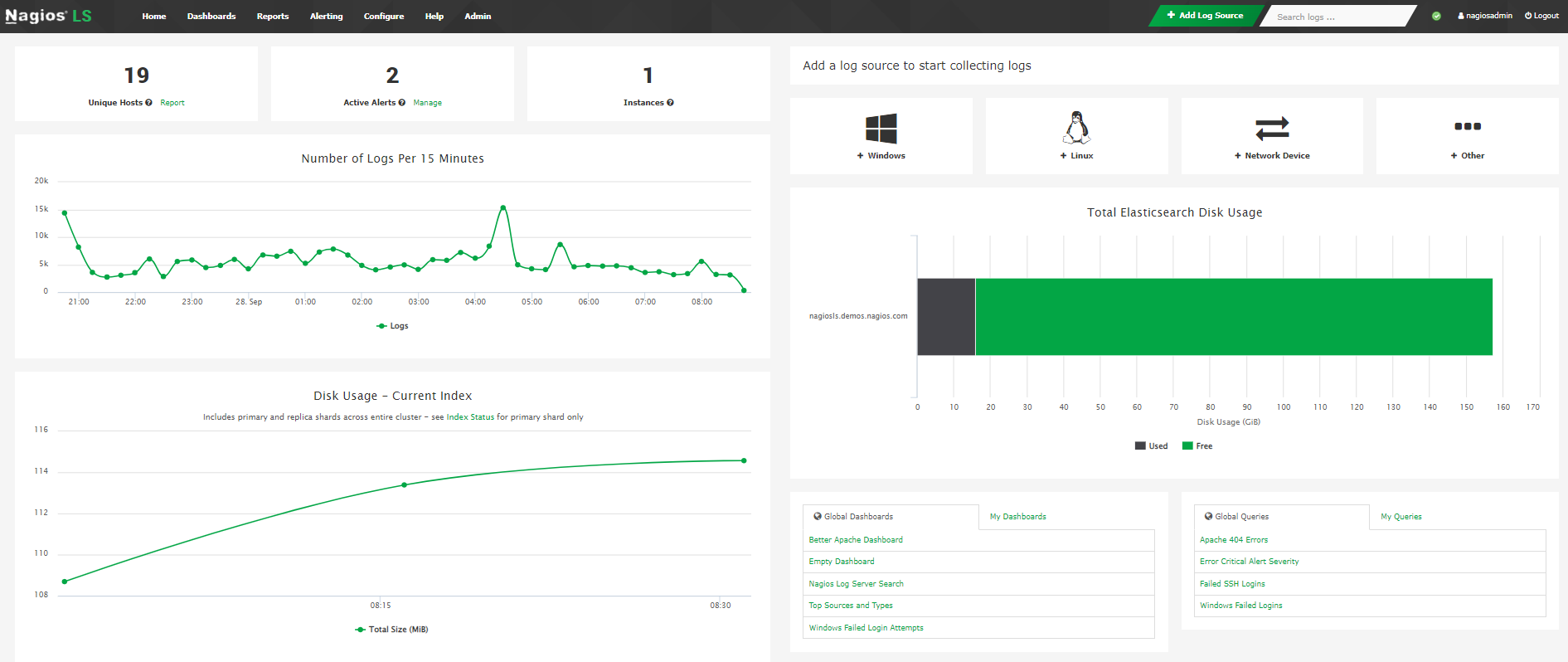
Task: Switch to the My Queries tab
Action: (1401, 517)
